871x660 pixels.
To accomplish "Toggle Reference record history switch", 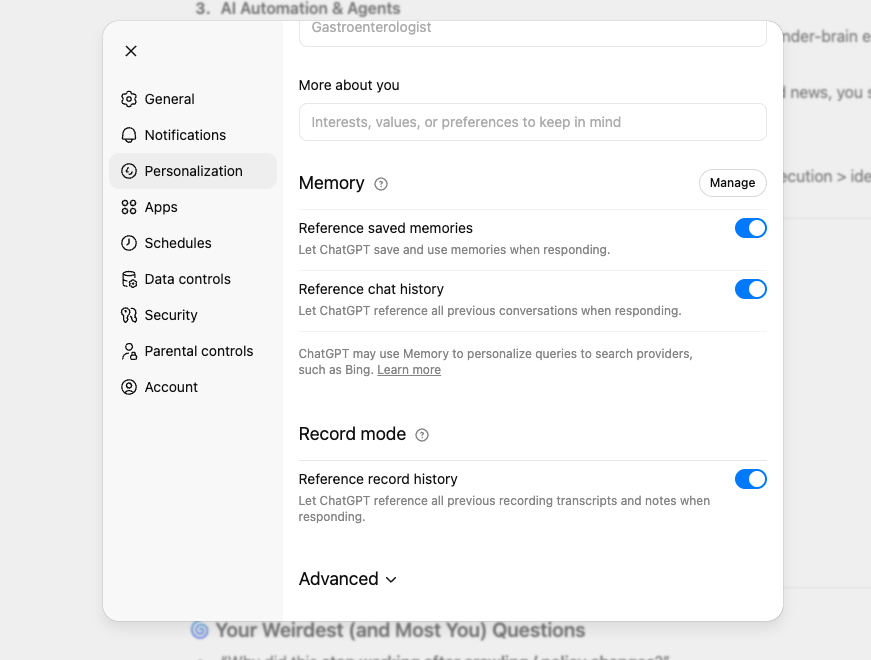I will 750,479.
